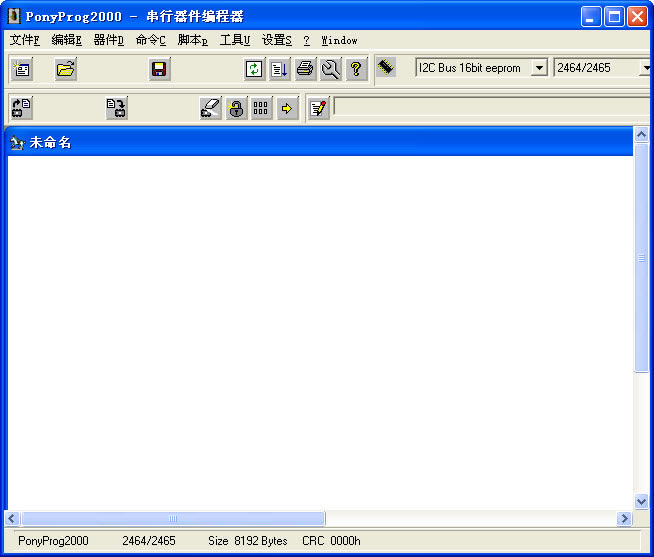Click the empty text field in the toolbar
The height and width of the screenshot is (557, 654).
coord(490,107)
